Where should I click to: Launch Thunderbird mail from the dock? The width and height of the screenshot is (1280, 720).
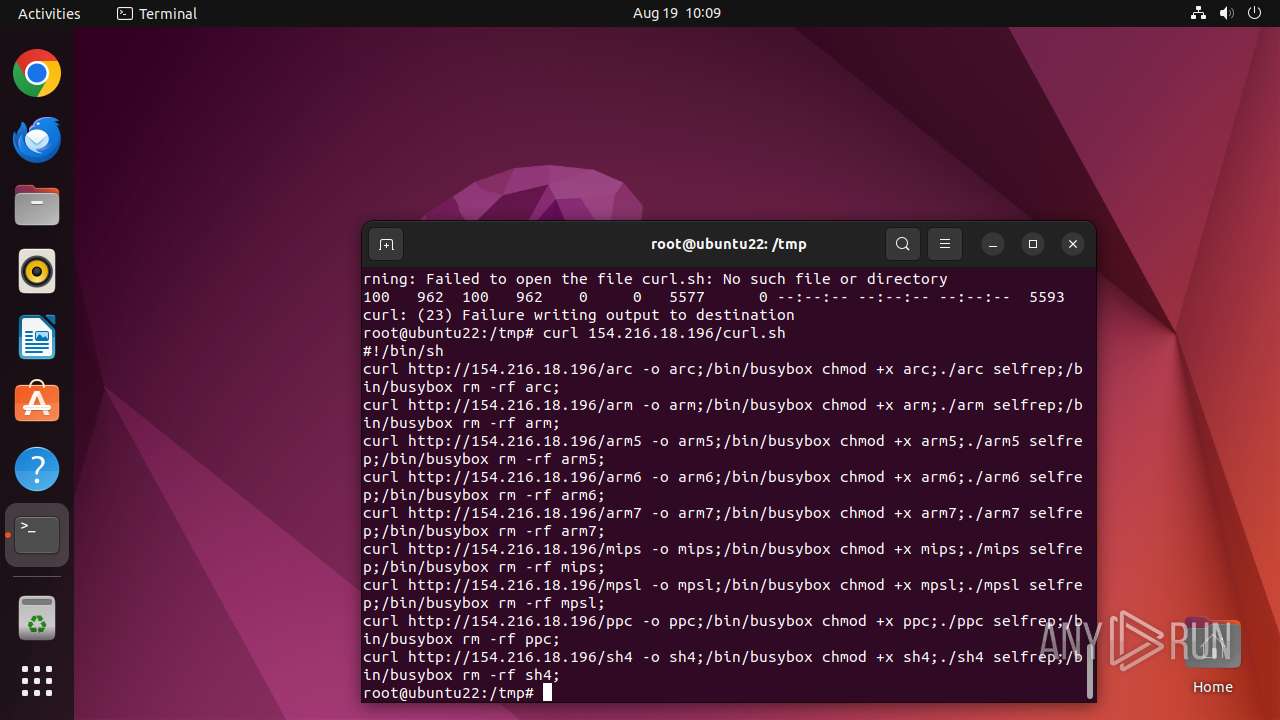[x=37, y=140]
